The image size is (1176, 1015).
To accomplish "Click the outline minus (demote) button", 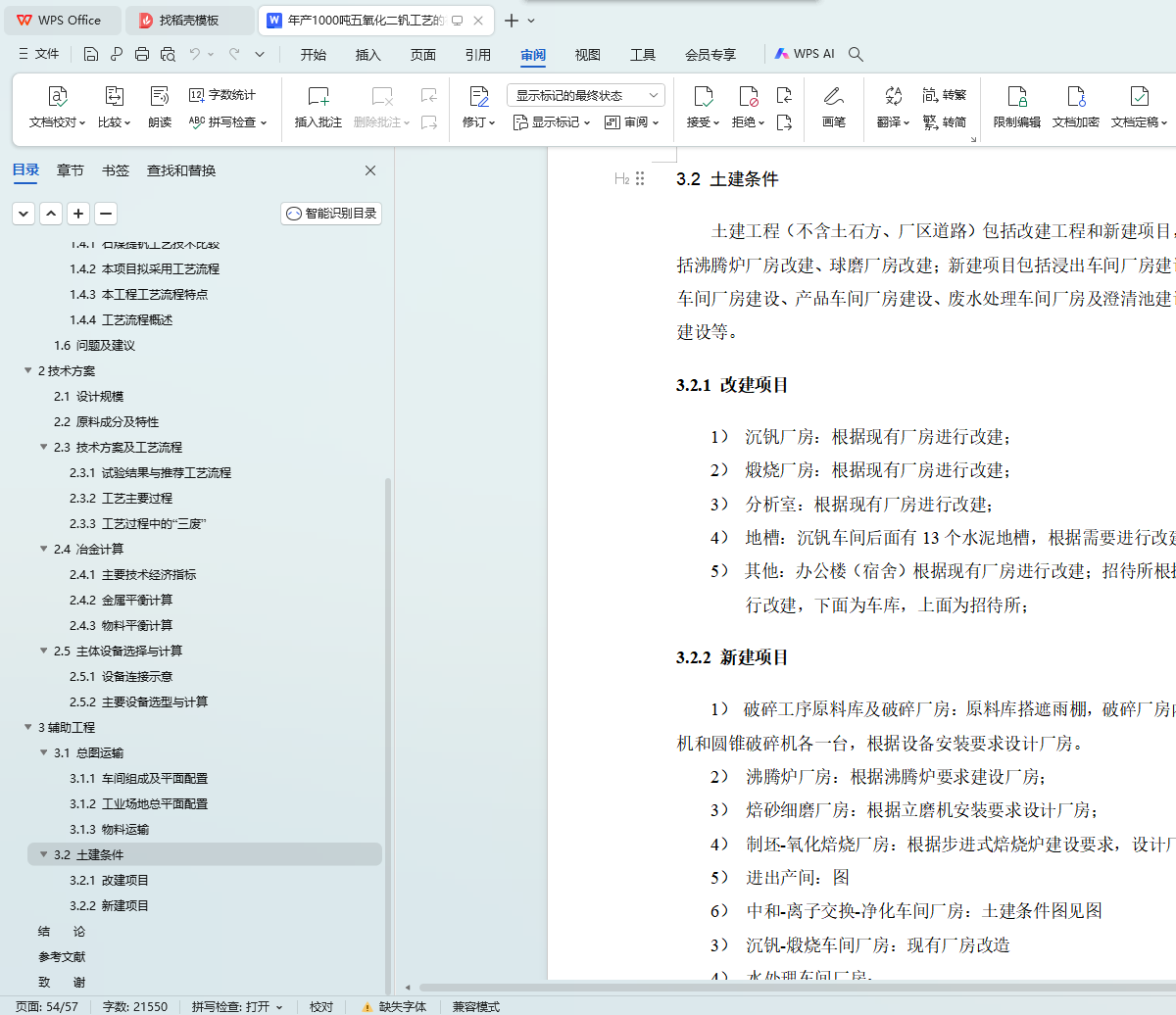I will 106,213.
